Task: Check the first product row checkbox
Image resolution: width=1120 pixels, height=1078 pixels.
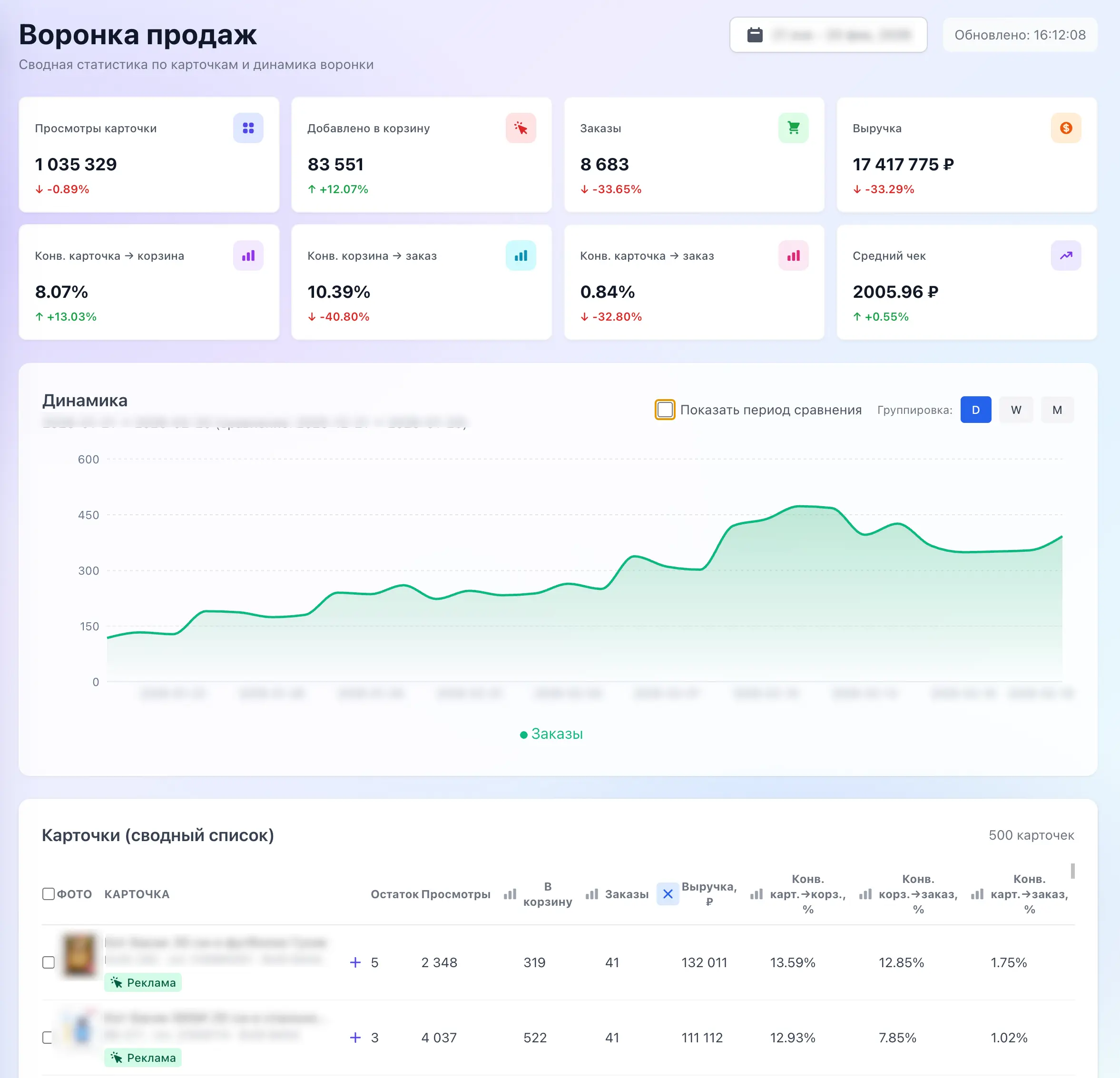Action: pyautogui.click(x=49, y=962)
